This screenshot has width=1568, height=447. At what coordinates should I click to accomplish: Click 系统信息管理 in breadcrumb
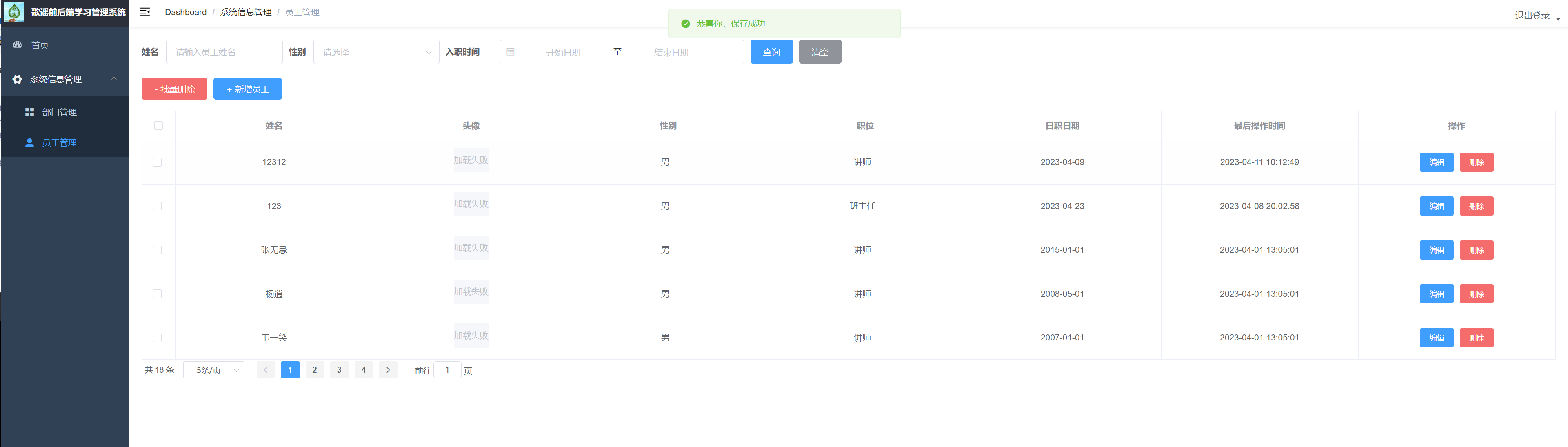pos(245,12)
